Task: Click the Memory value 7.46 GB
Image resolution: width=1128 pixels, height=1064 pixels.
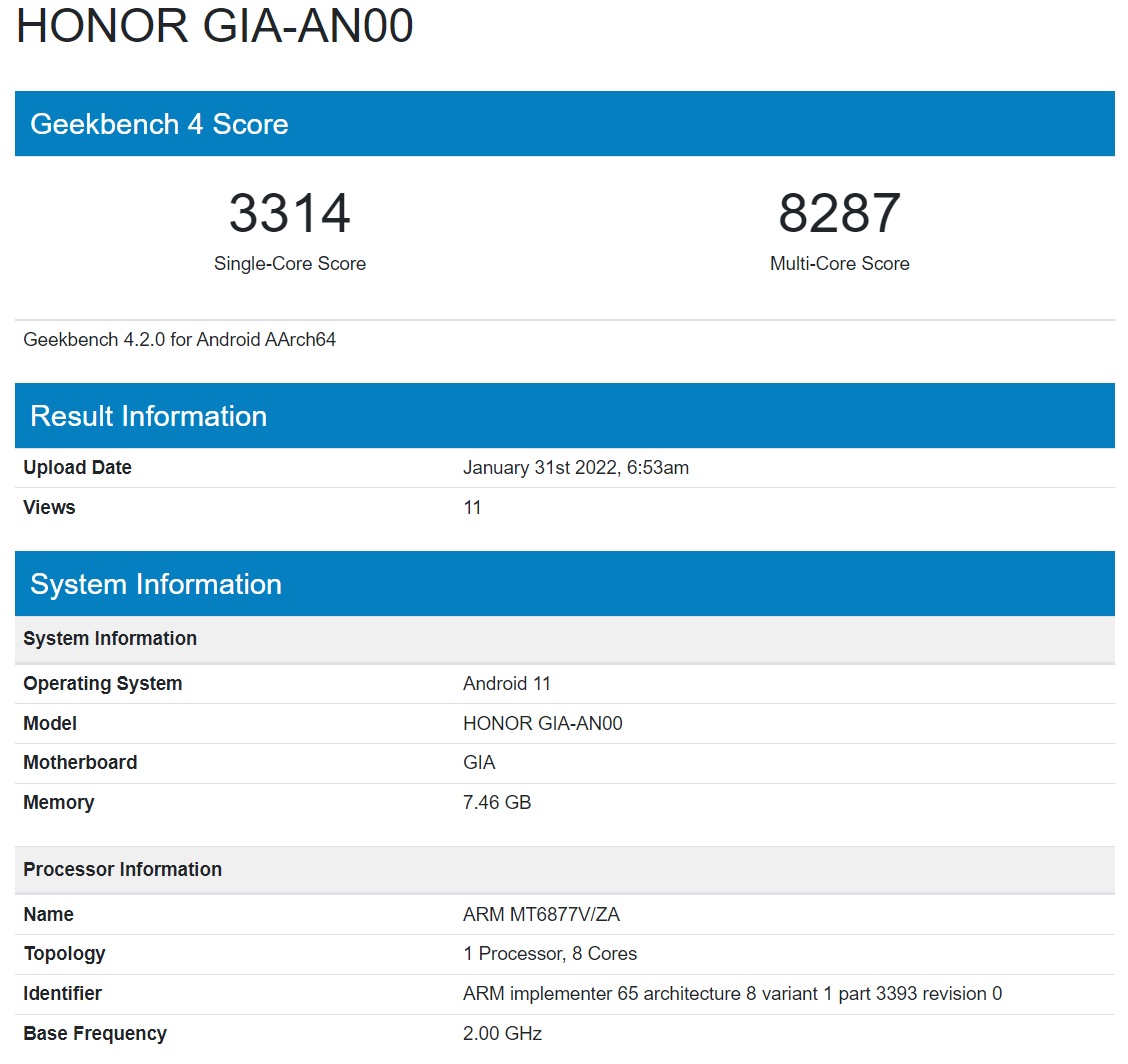Action: coord(497,803)
